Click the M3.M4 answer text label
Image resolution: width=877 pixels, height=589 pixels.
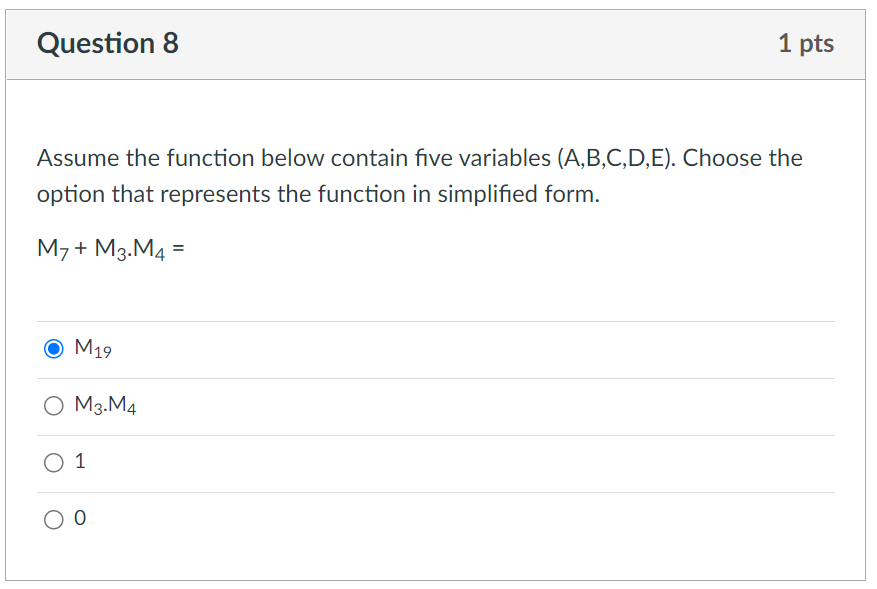[x=104, y=405]
